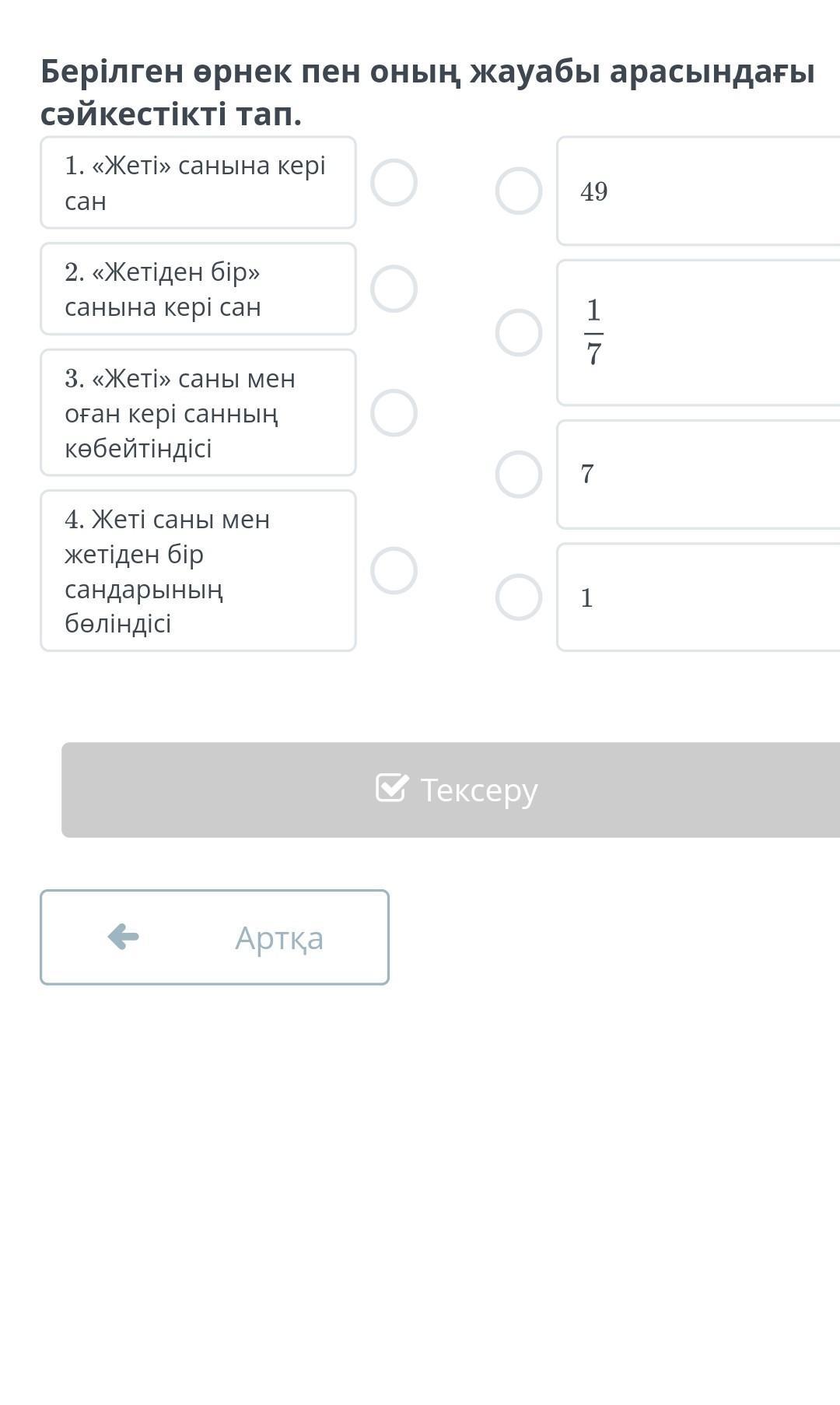
Task: Select radio button beside answer 1
Action: coord(519,597)
